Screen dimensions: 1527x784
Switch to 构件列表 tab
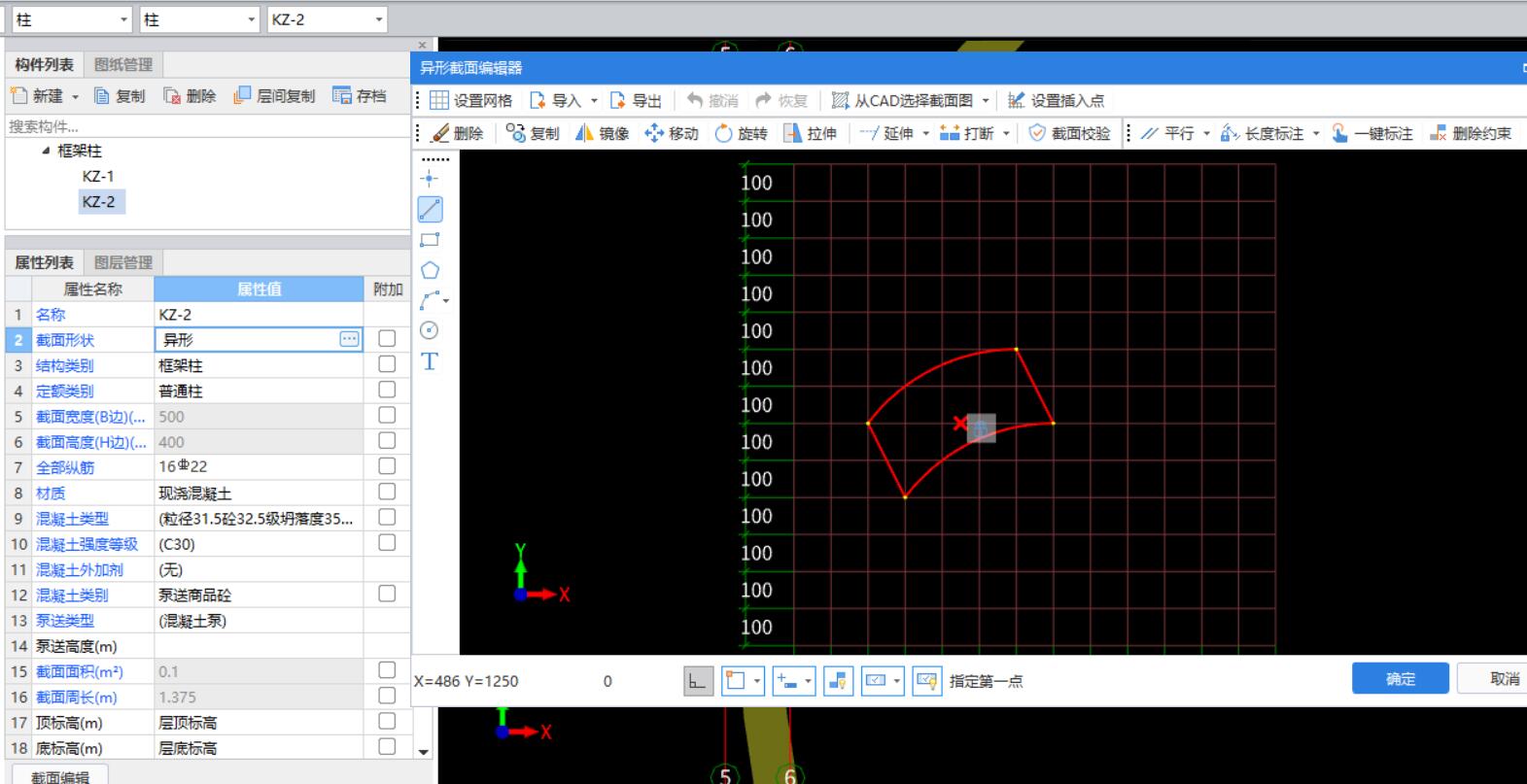[x=44, y=64]
